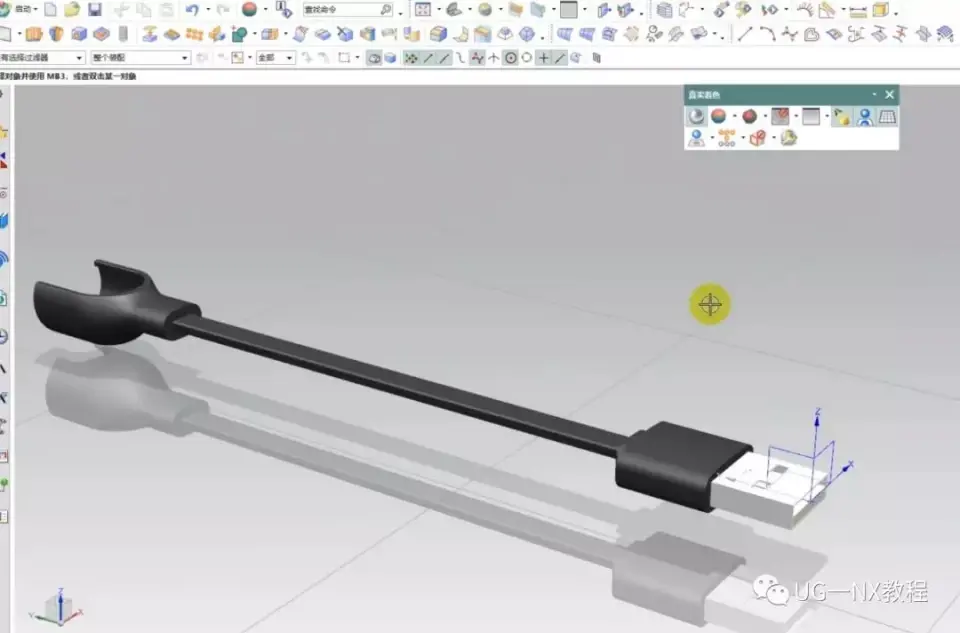Toggle the True Shading sphere button
Screen dimensions: 960x633
[x=695, y=117]
